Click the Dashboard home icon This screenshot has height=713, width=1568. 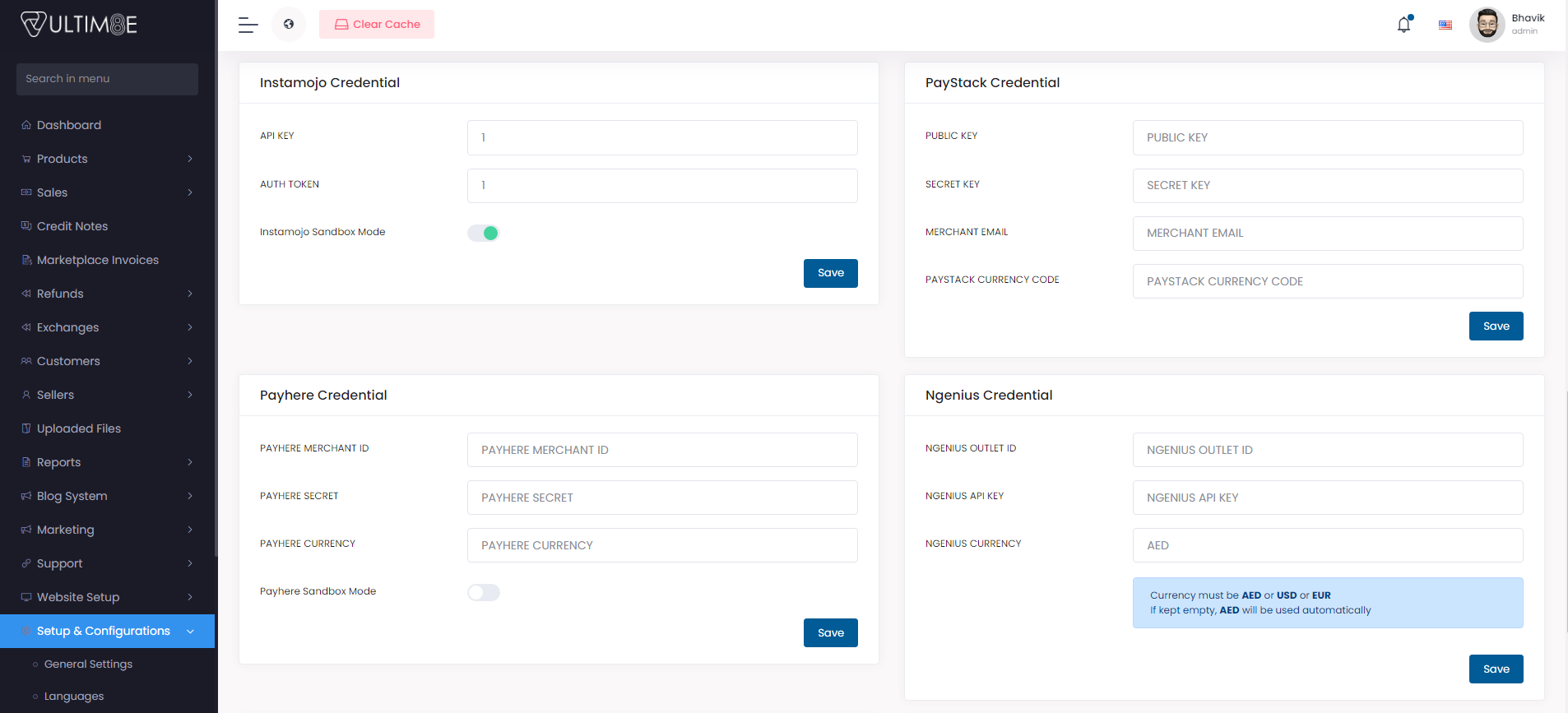coord(26,125)
